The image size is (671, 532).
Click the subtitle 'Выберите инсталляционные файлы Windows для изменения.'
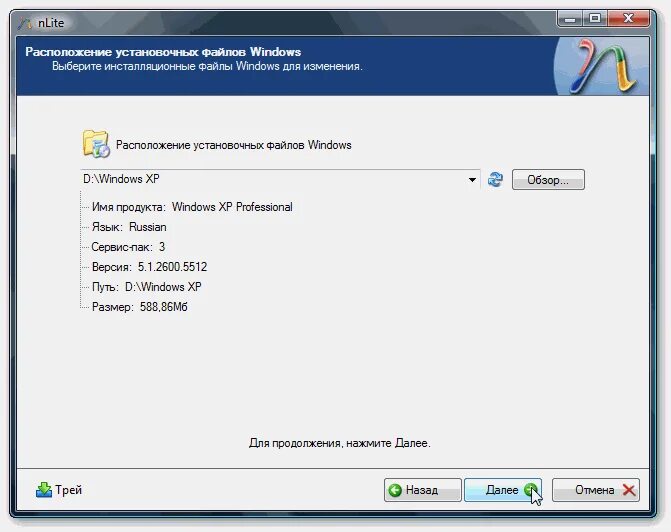click(x=207, y=66)
